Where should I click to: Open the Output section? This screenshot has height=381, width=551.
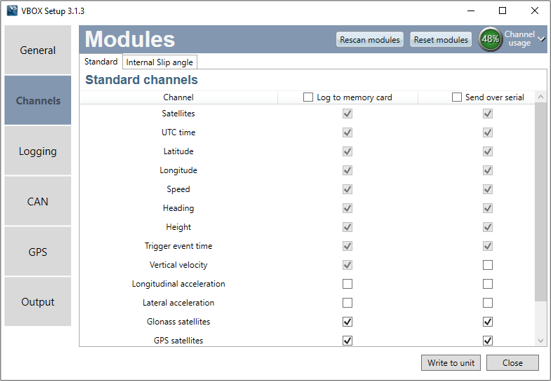click(38, 302)
